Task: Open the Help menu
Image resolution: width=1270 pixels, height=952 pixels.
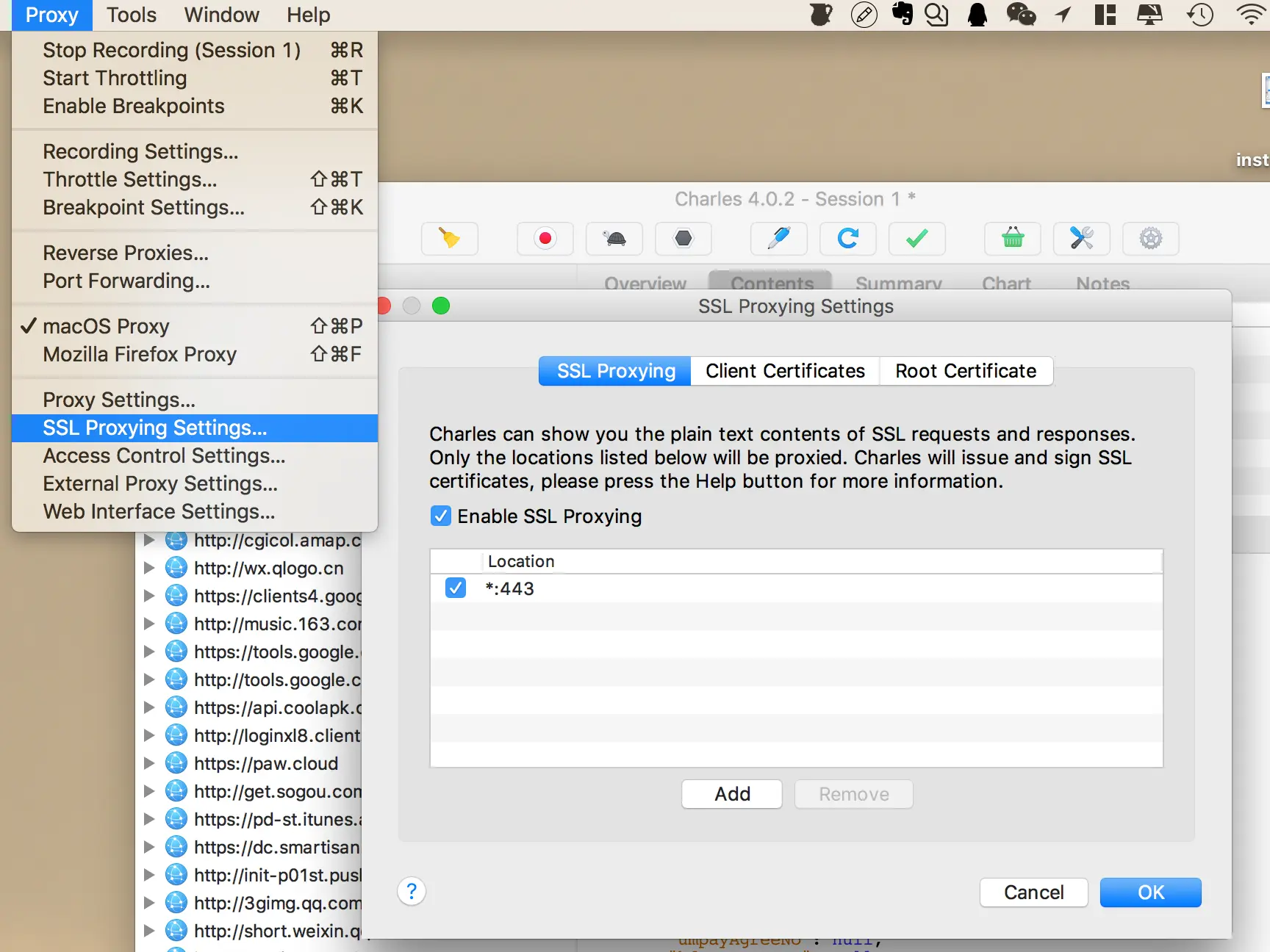Action: [308, 15]
